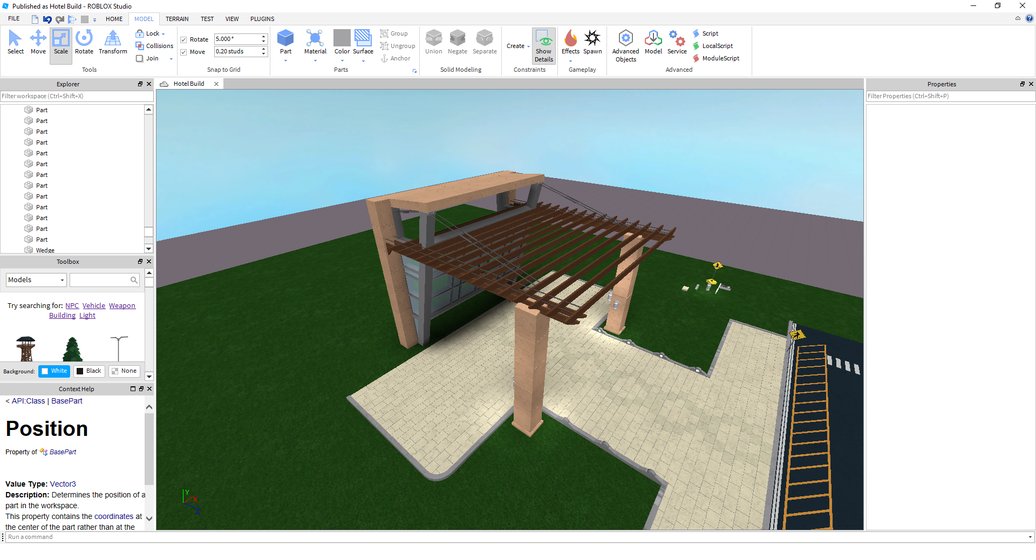This screenshot has height=560, width=1036.
Task: Activate the Rotate tool
Action: tap(84, 42)
